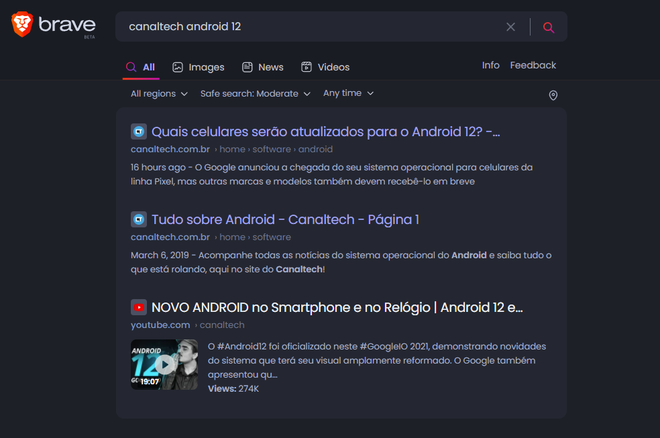Viewport: 660px width, 438px height.
Task: Open the Info link
Action: click(x=491, y=65)
